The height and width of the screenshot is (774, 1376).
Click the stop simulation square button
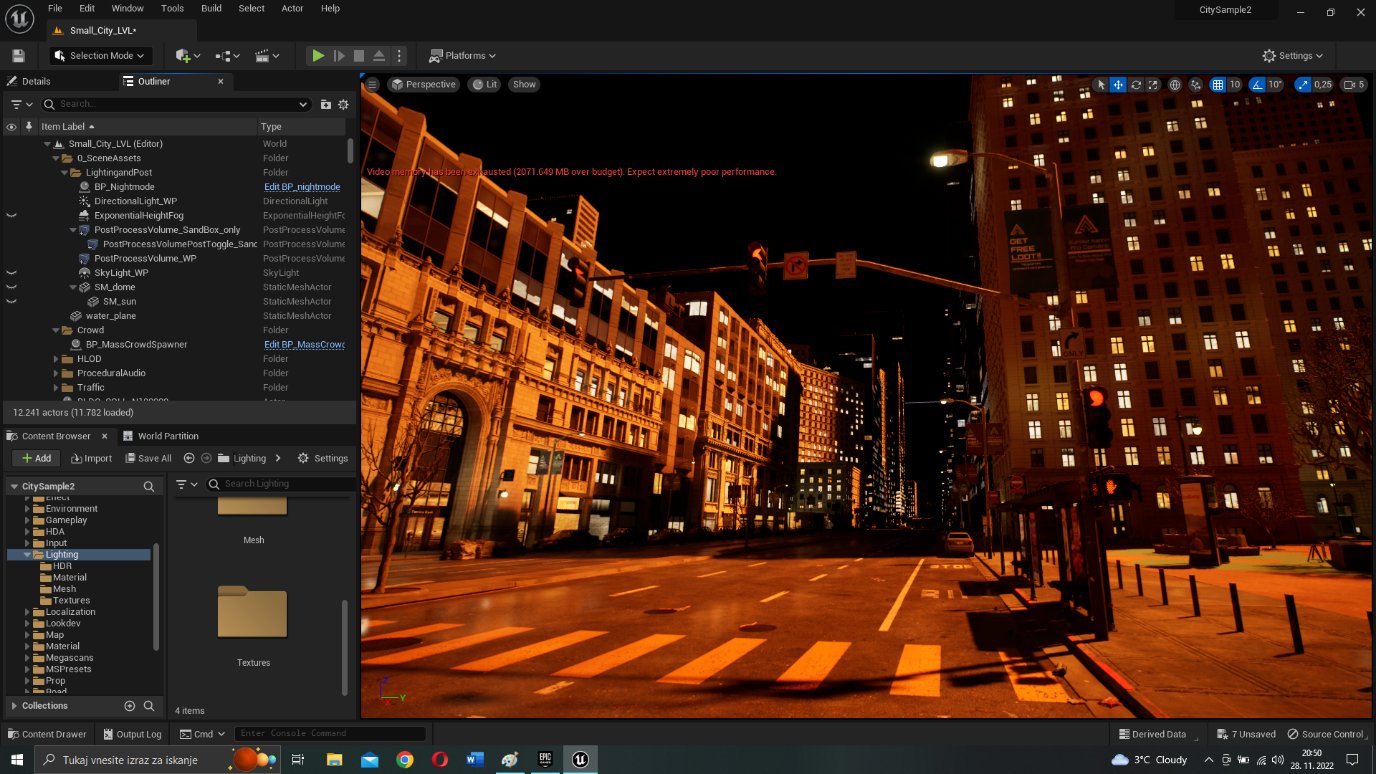click(359, 56)
